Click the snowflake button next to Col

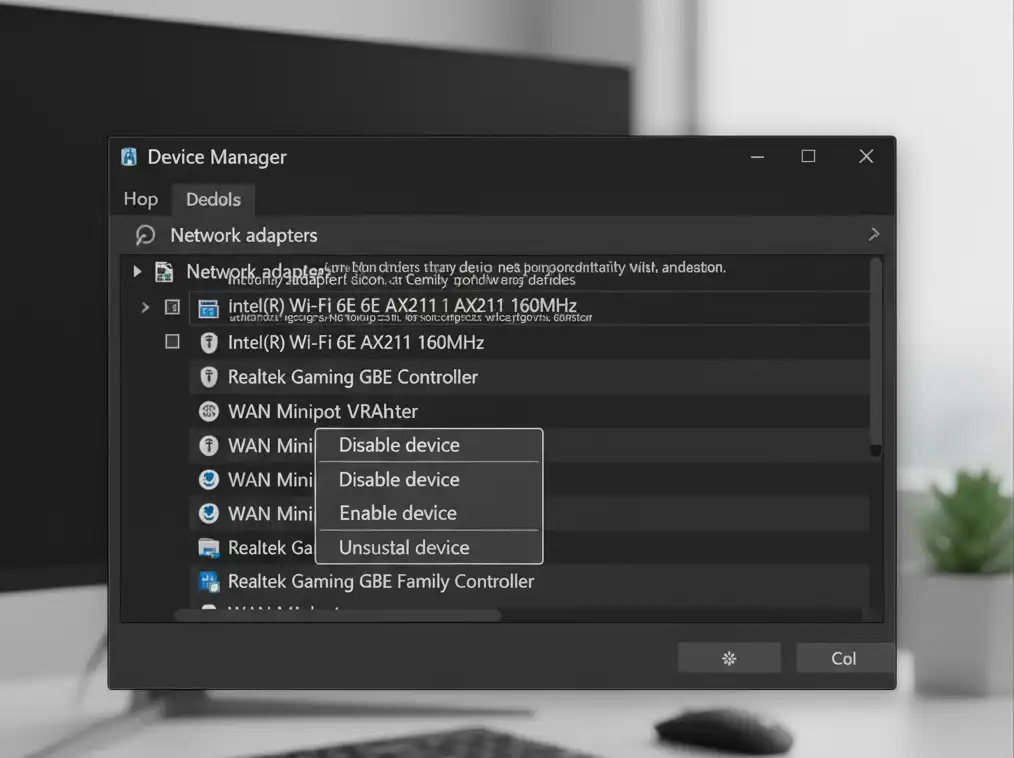(729, 658)
